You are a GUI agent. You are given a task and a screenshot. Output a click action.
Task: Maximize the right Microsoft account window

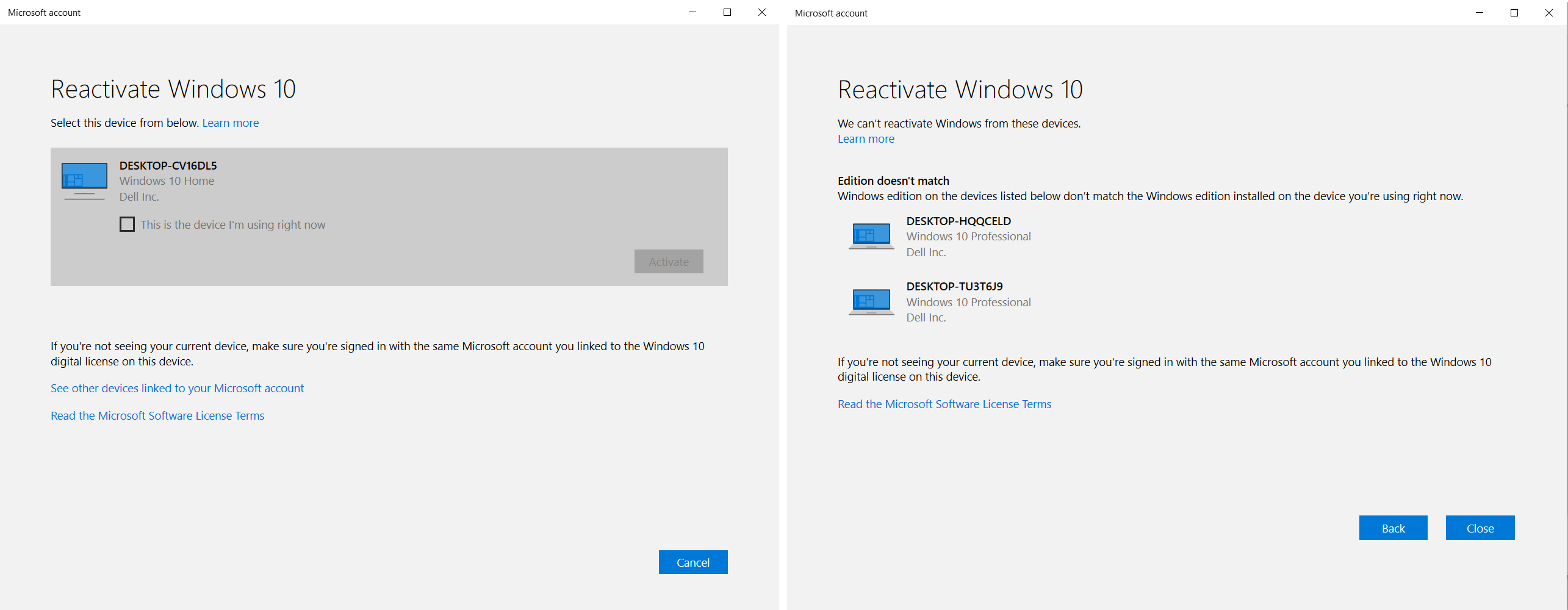click(1514, 13)
